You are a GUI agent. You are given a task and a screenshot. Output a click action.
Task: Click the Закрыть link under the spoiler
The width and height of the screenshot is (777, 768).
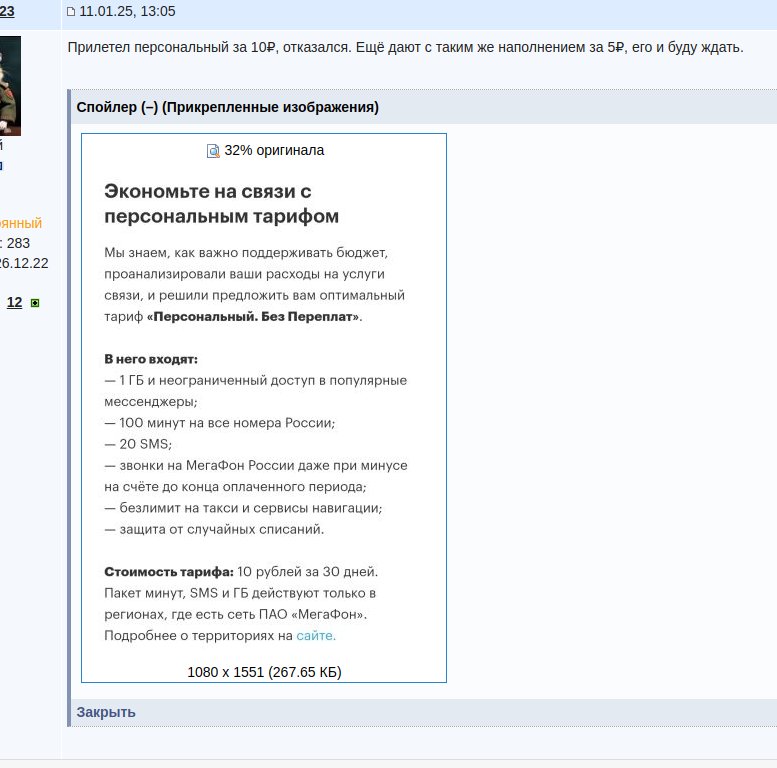click(x=106, y=712)
